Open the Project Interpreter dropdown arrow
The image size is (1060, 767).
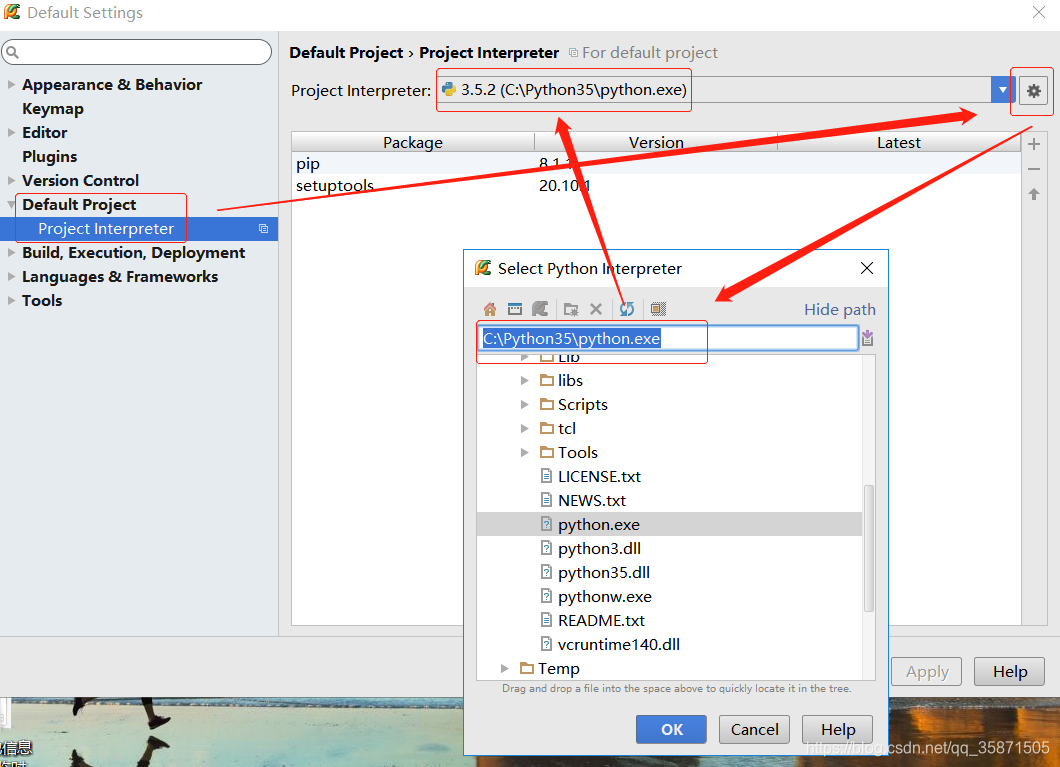1002,89
